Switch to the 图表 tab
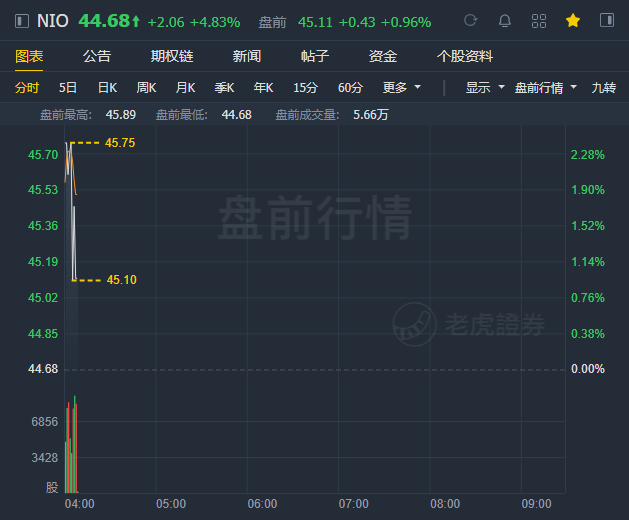The width and height of the screenshot is (629, 520). (x=29, y=56)
